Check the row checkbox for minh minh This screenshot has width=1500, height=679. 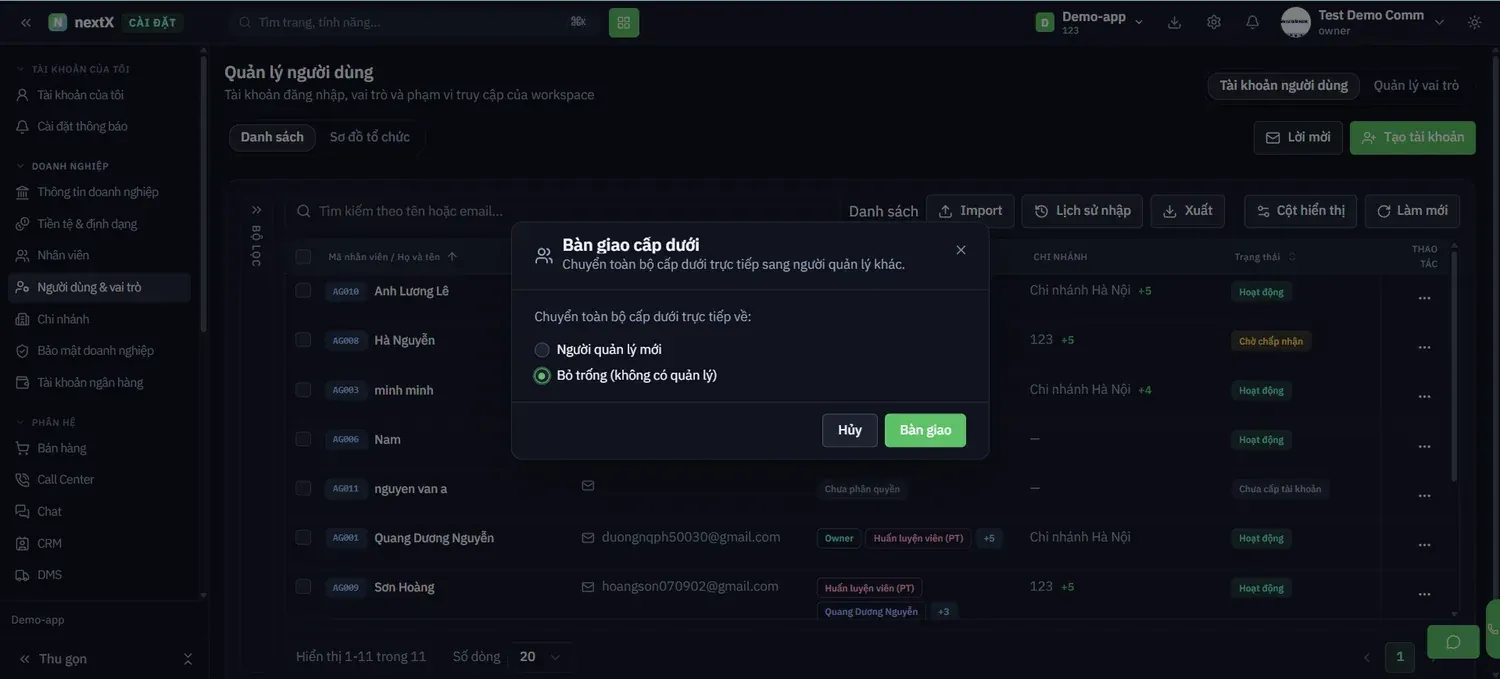pyautogui.click(x=303, y=390)
